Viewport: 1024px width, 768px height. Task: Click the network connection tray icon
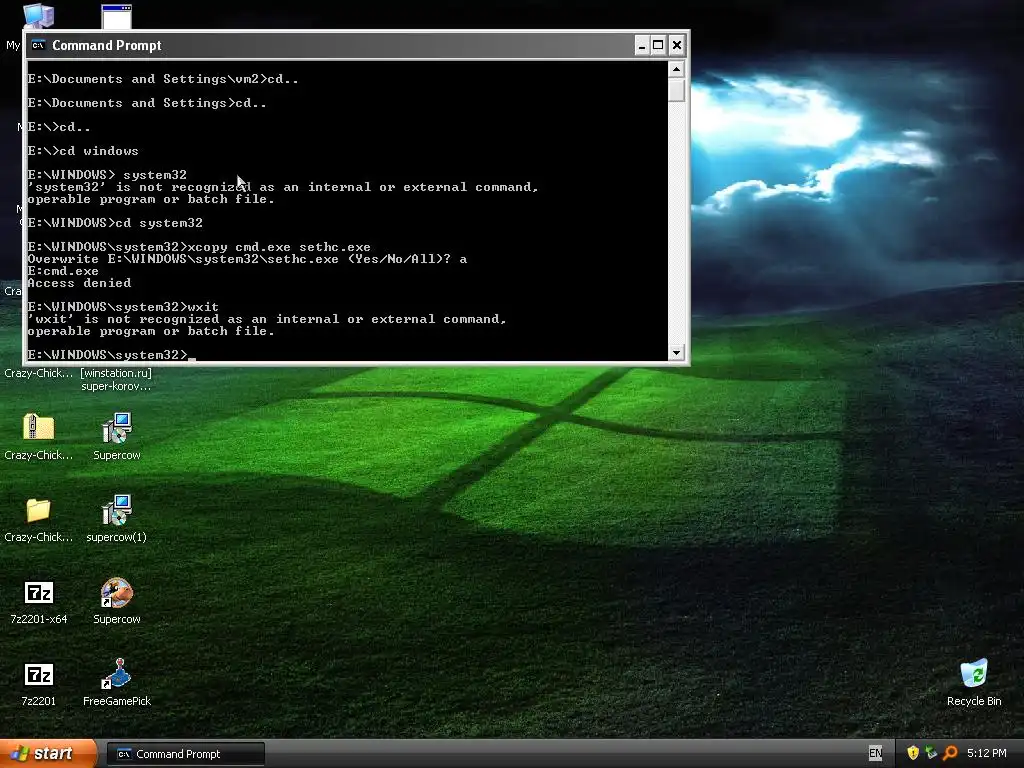tap(931, 753)
